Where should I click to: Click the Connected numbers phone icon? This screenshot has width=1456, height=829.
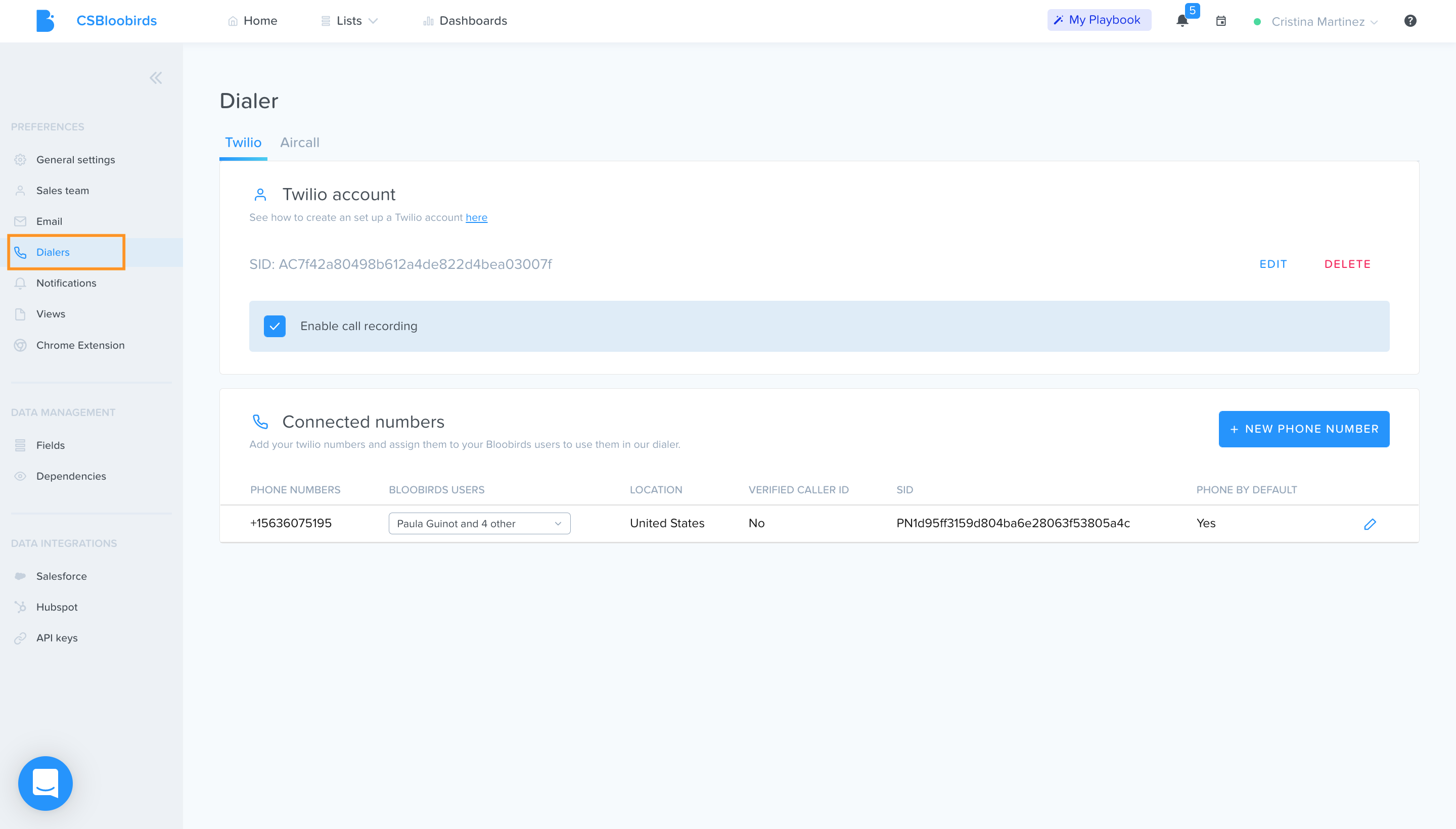pyautogui.click(x=260, y=422)
